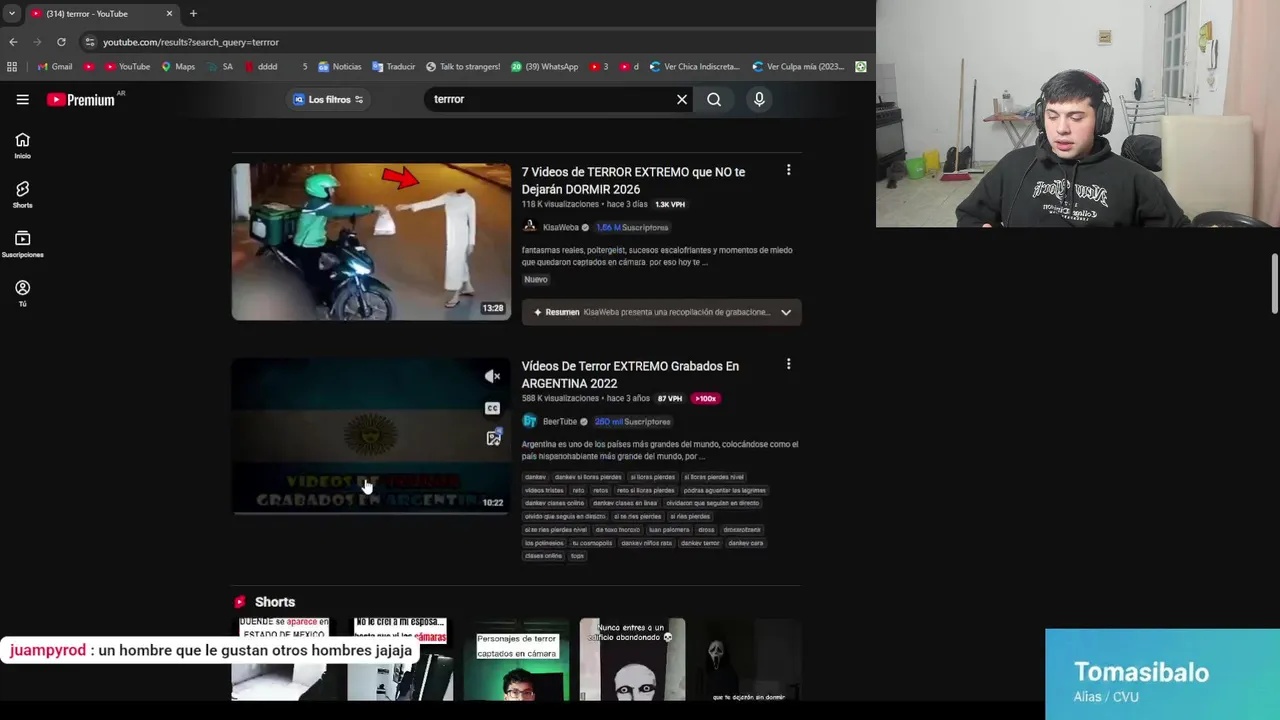Open the DUENDE se aparece short
Image resolution: width=1280 pixels, height=720 pixels.
coord(284,658)
